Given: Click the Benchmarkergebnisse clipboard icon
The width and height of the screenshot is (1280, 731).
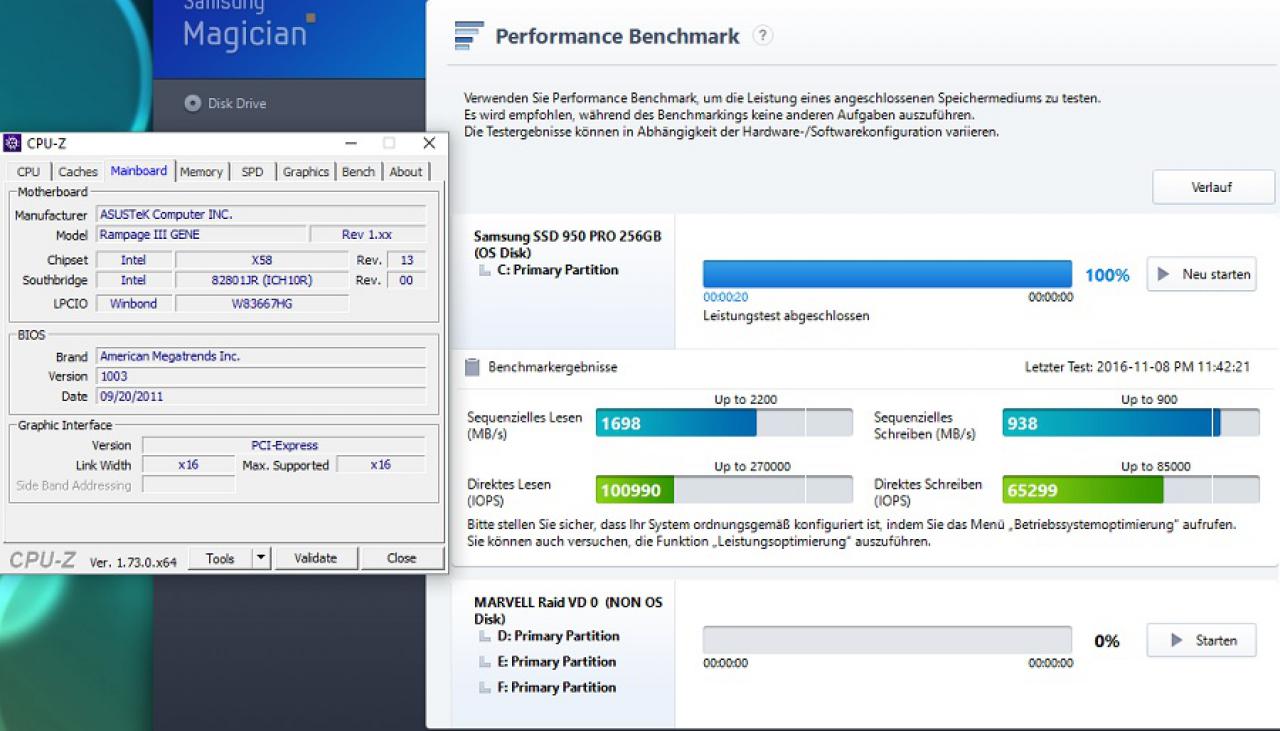Looking at the screenshot, I should pyautogui.click(x=472, y=367).
